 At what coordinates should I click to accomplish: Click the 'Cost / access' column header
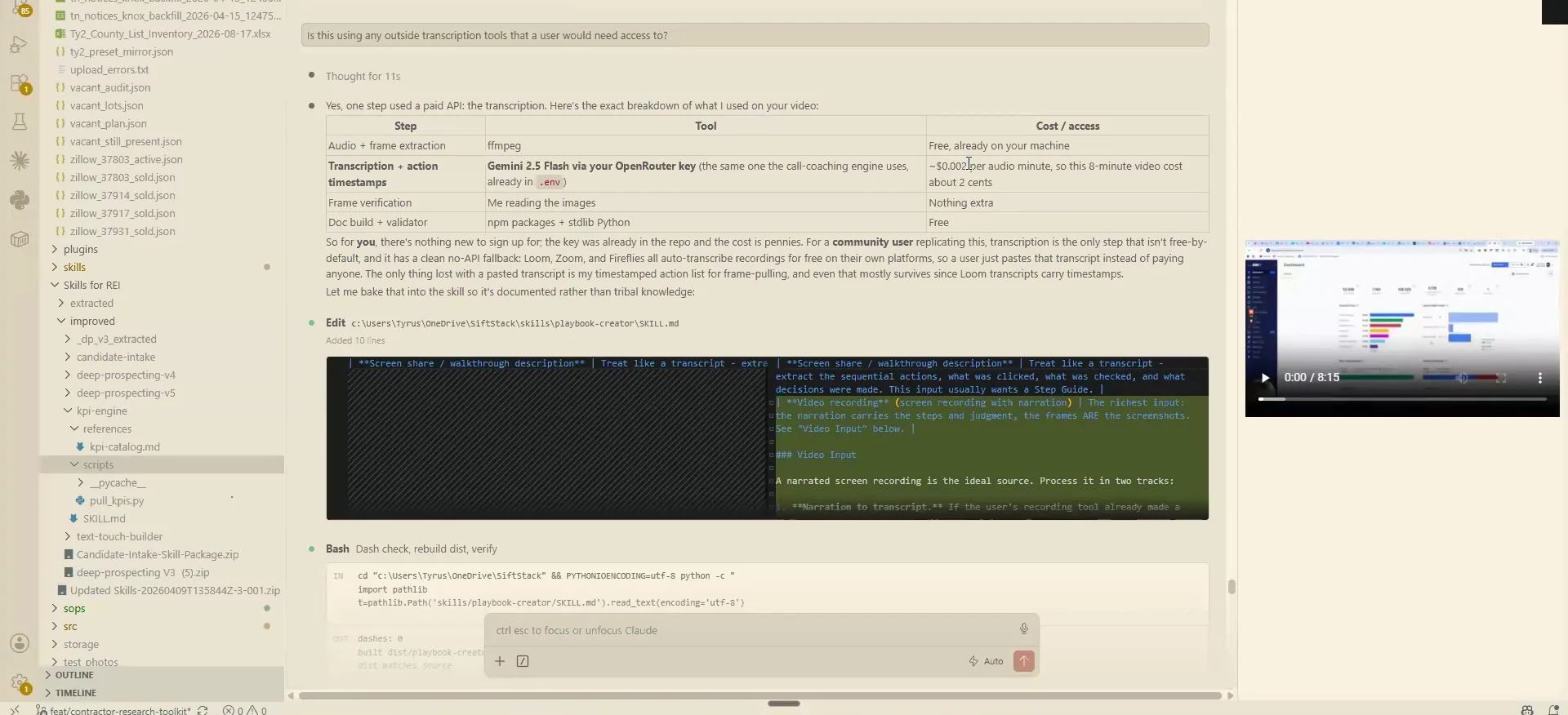(x=1067, y=126)
